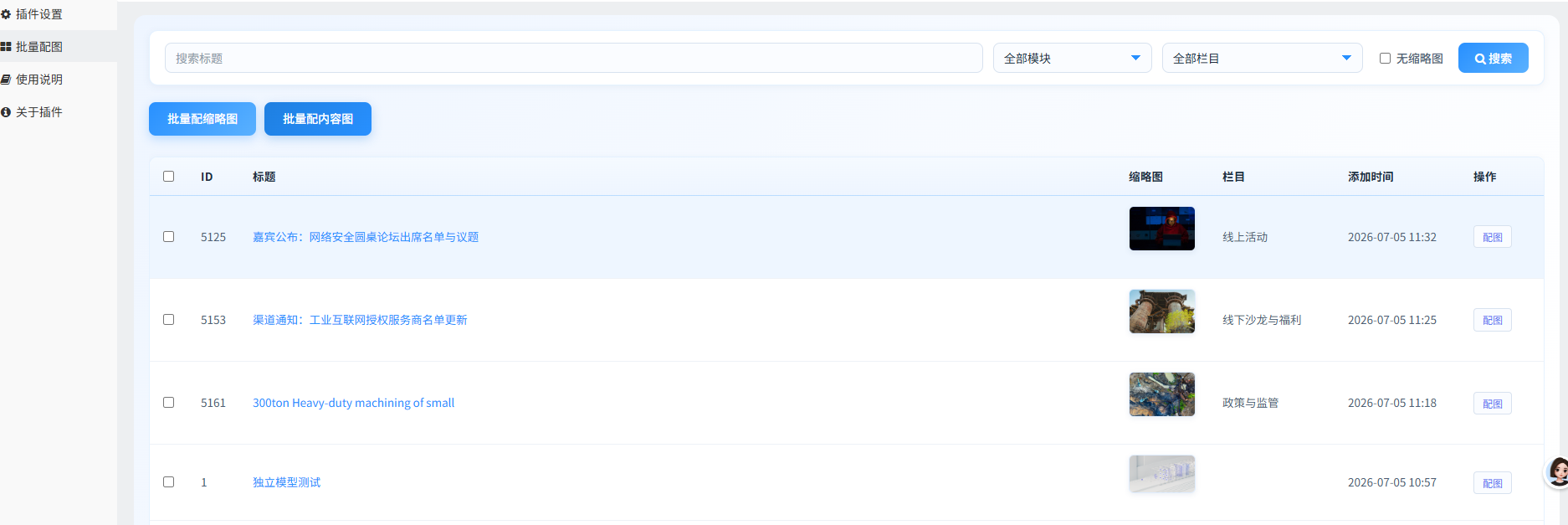Click ID cell 5125

[213, 237]
